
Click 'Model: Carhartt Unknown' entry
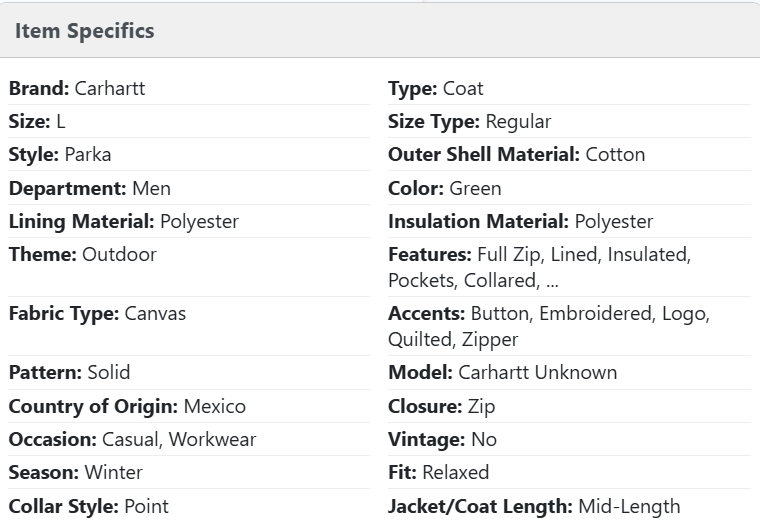point(570,373)
